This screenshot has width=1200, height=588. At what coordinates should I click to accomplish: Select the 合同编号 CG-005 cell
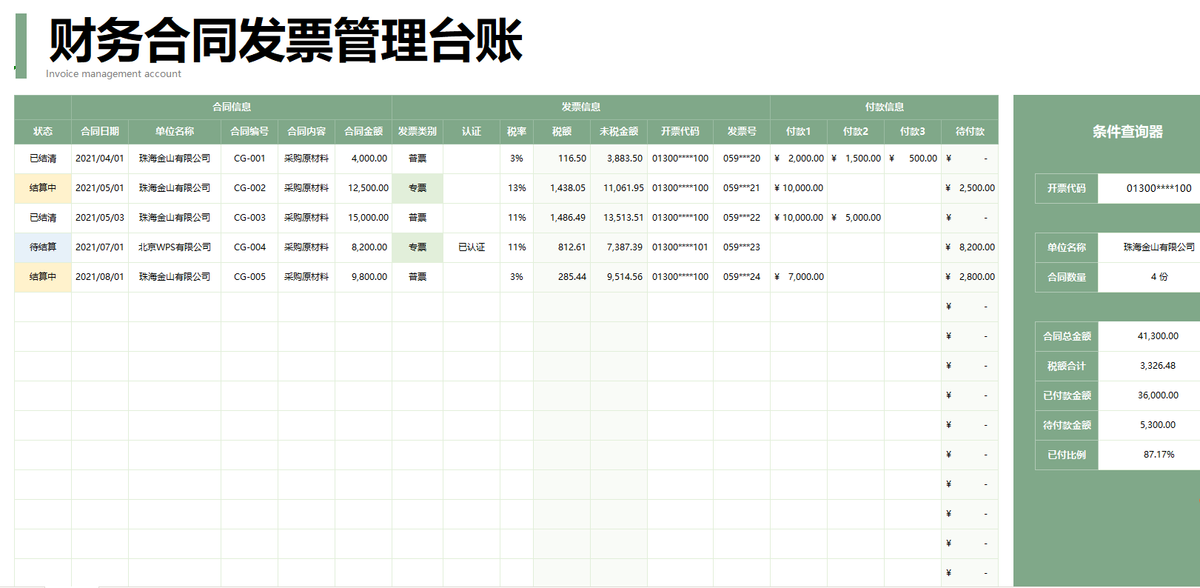pyautogui.click(x=250, y=277)
